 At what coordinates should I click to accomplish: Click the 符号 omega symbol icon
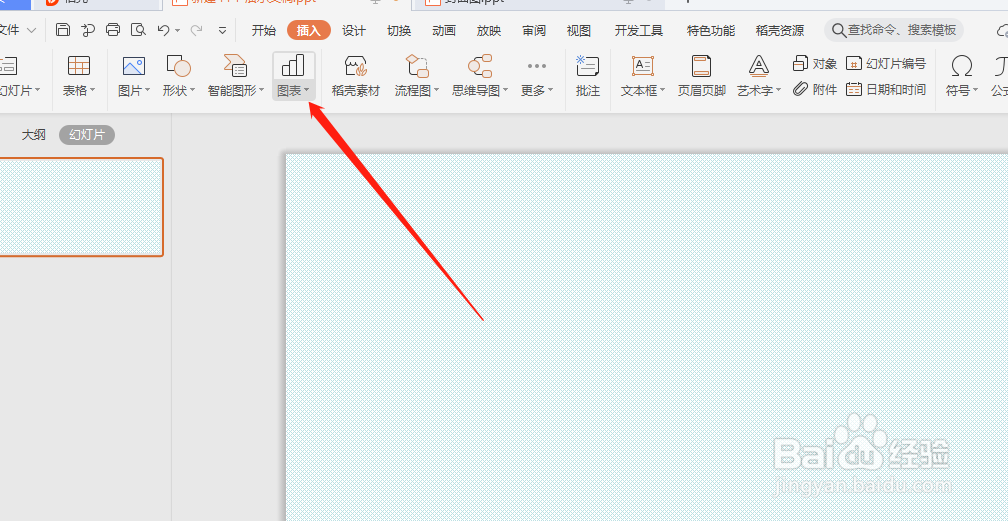coord(962,66)
